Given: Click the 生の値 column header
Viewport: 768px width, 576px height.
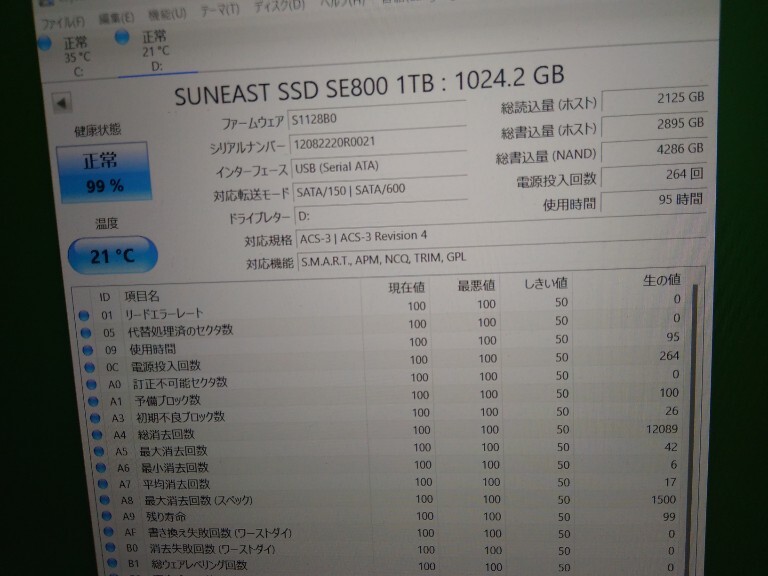Looking at the screenshot, I should [662, 280].
